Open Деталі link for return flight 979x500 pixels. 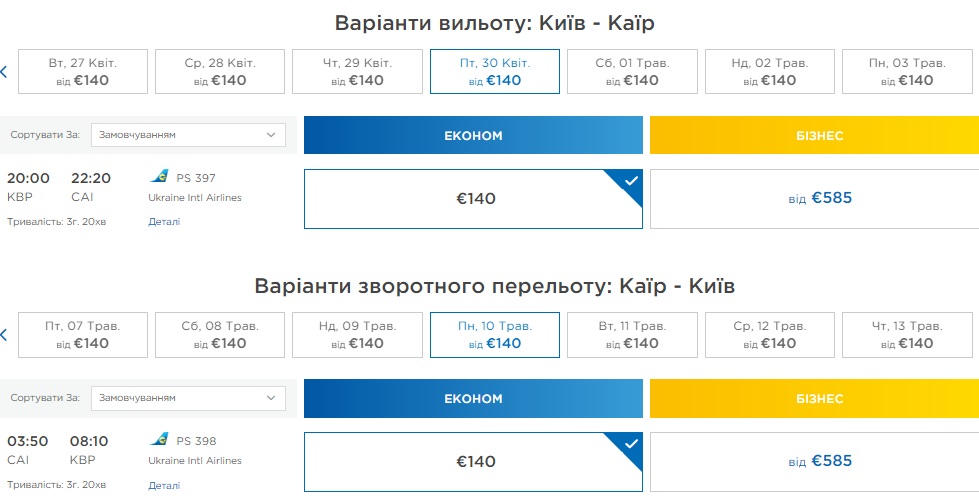[x=164, y=485]
